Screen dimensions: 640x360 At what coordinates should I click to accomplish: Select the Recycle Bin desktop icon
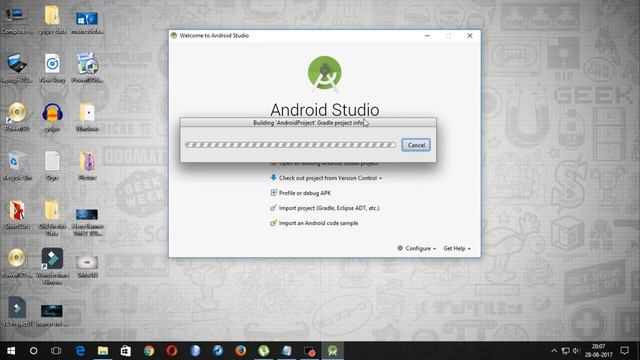coord(16,165)
